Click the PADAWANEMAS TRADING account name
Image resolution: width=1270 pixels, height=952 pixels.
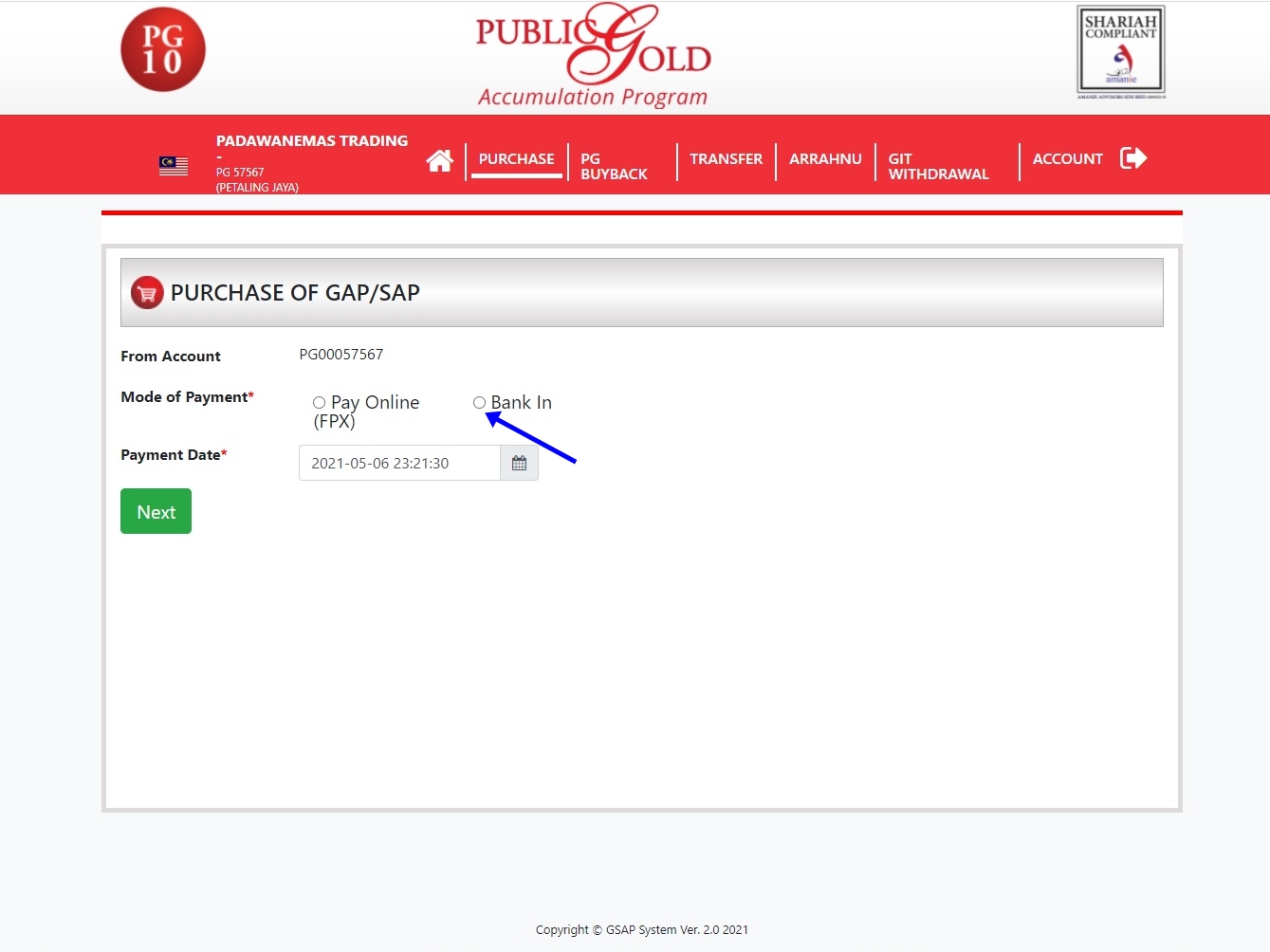(x=312, y=140)
